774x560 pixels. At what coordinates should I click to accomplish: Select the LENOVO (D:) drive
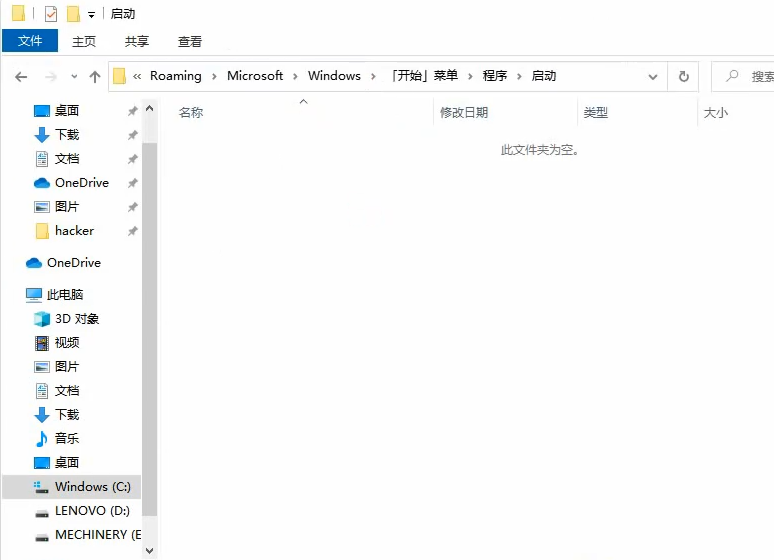click(x=92, y=511)
